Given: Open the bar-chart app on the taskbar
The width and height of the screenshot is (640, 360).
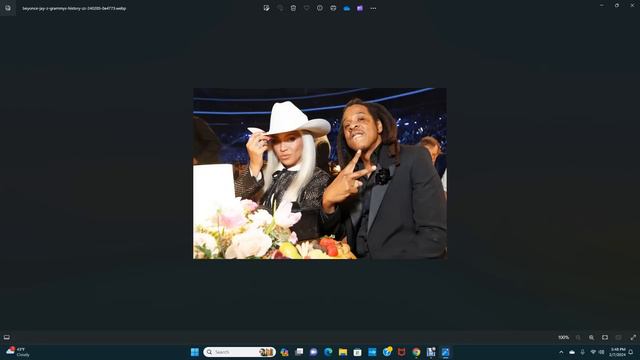Looking at the screenshot, I should (431, 352).
